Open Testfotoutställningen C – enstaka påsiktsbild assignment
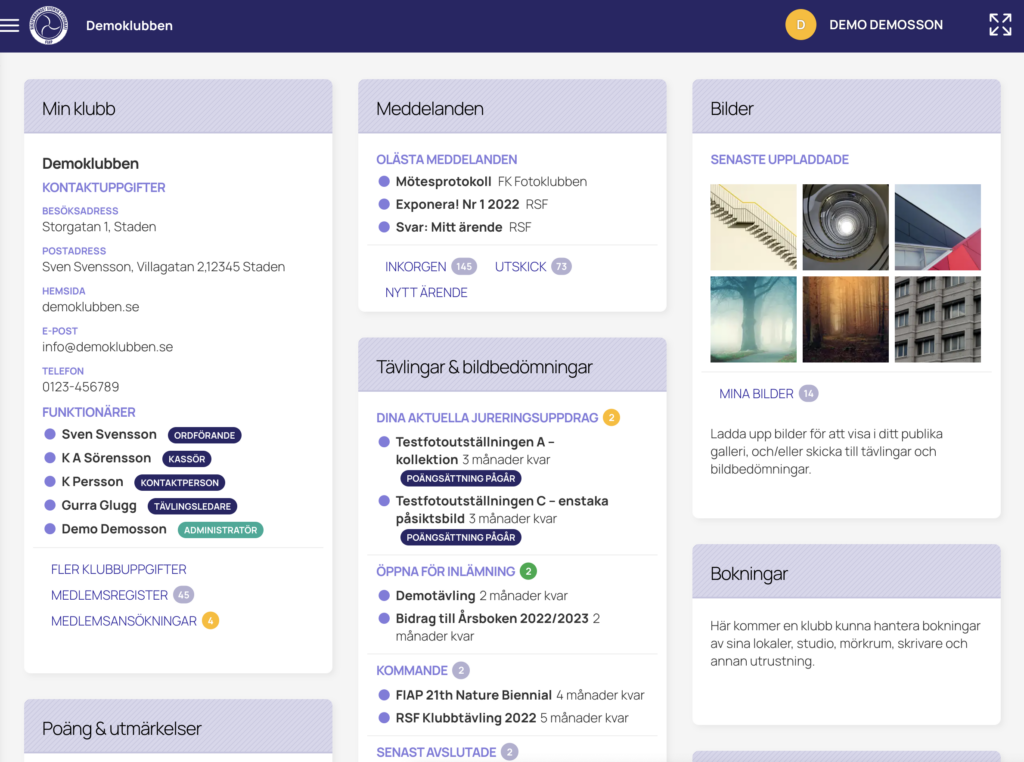This screenshot has height=762, width=1024. (x=502, y=509)
